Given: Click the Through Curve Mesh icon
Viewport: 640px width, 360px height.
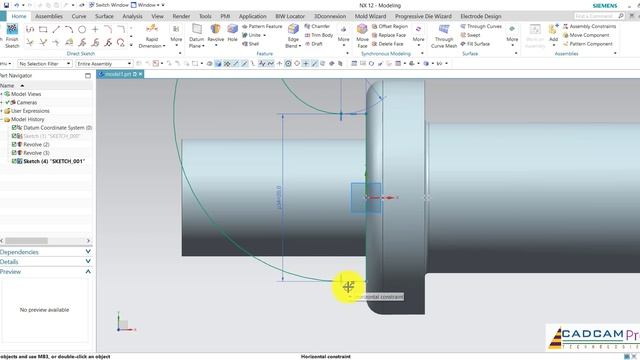Looking at the screenshot, I should coord(444,29).
